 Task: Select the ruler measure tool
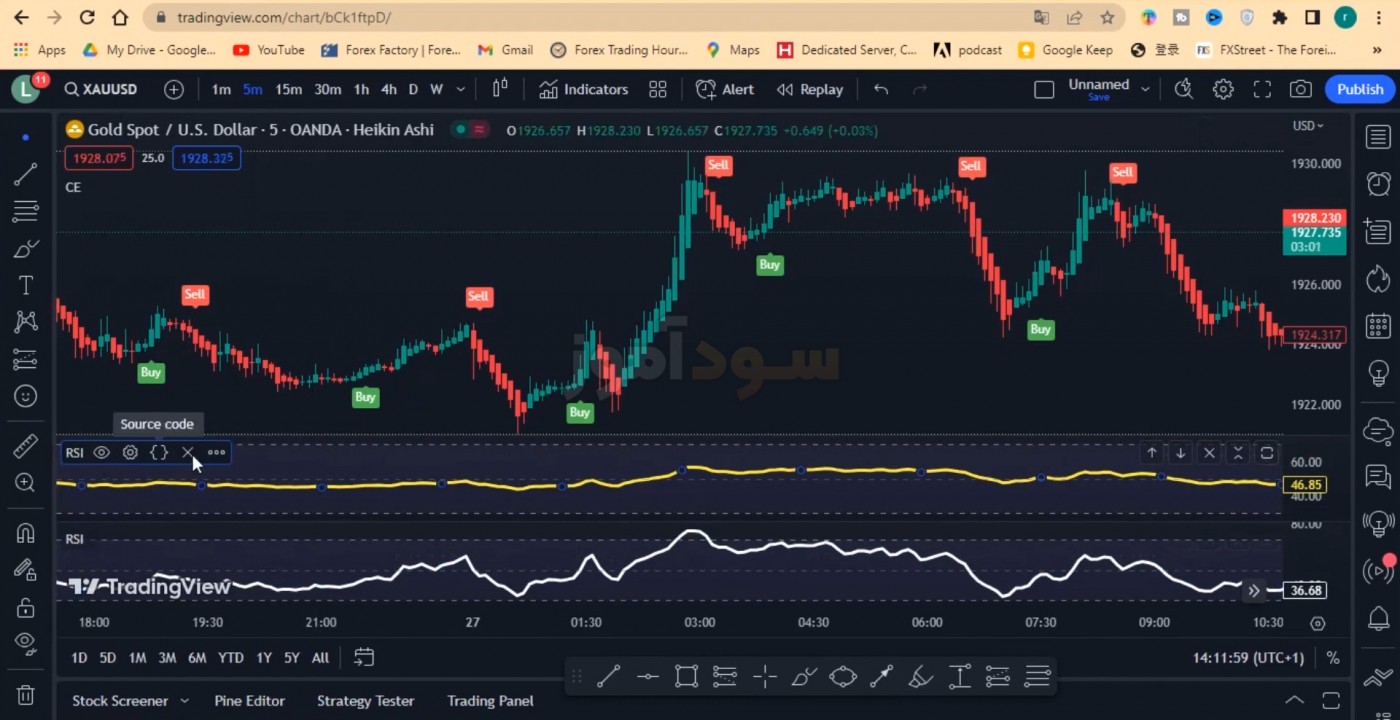point(26,446)
